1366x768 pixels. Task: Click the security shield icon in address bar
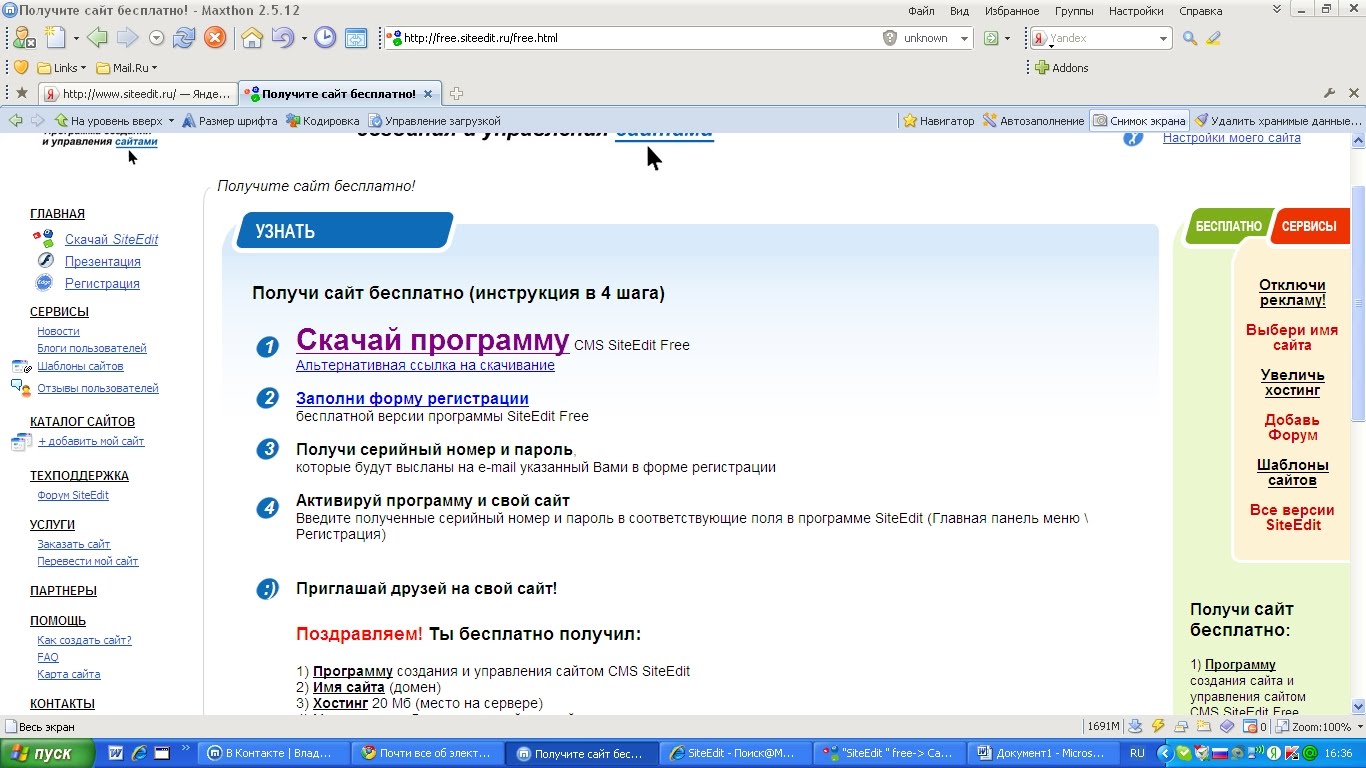tap(890, 38)
